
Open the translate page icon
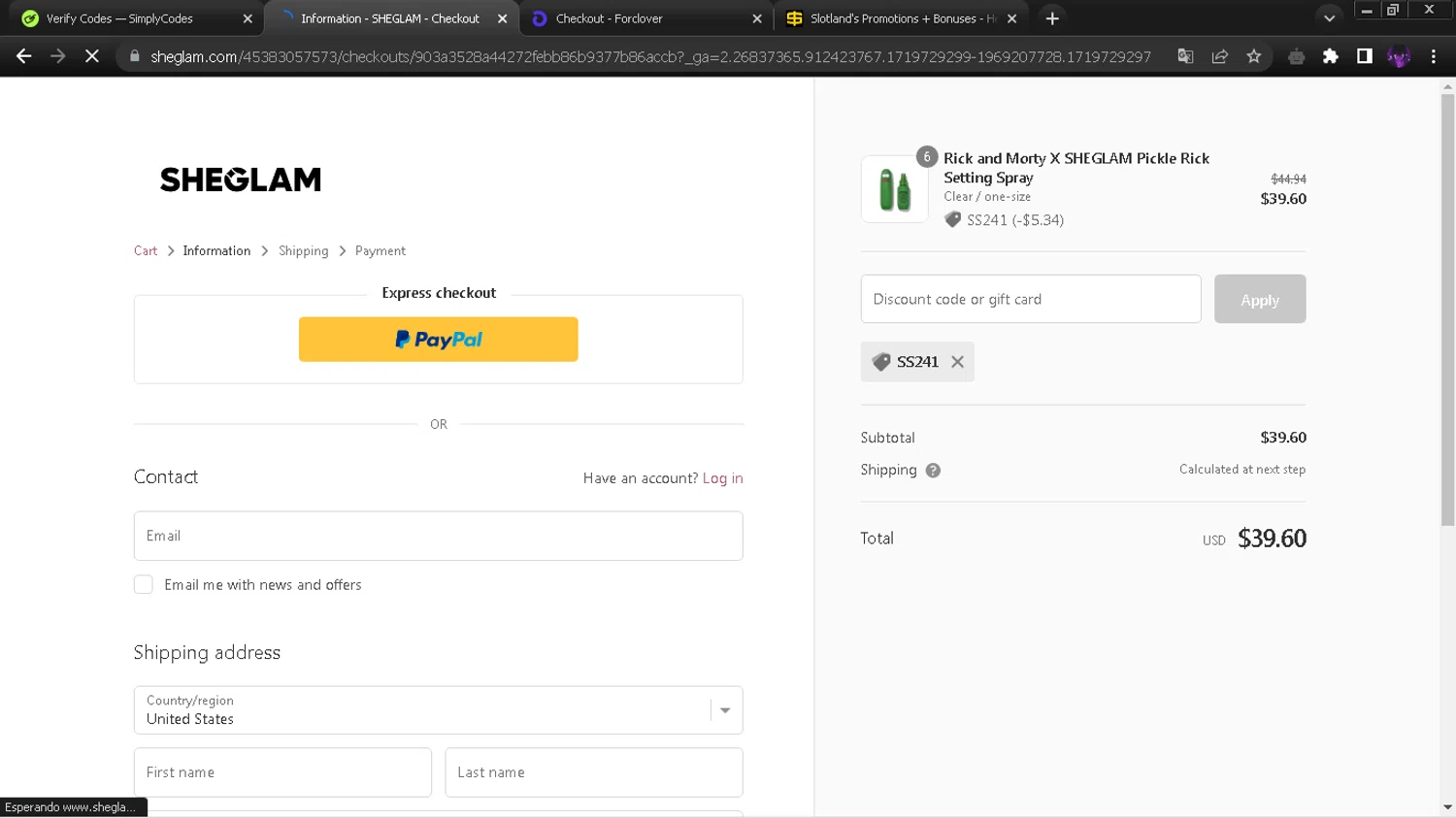(x=1185, y=56)
